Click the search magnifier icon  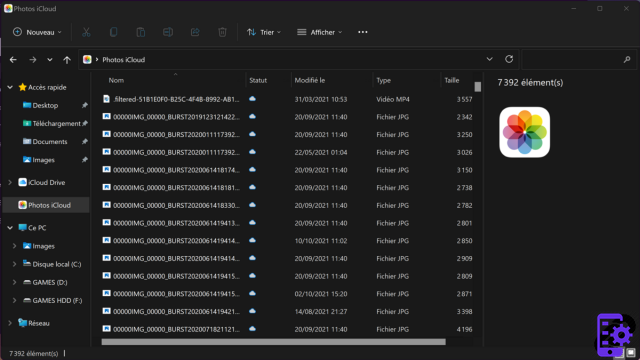click(627, 60)
